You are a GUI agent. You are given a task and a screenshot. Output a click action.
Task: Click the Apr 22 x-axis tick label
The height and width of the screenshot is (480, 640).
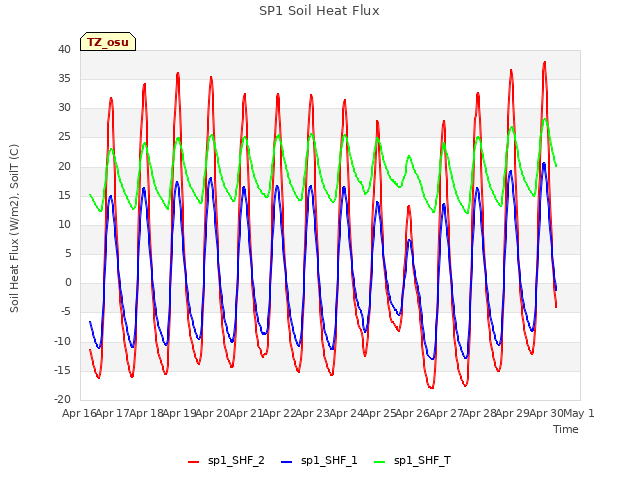(279, 413)
